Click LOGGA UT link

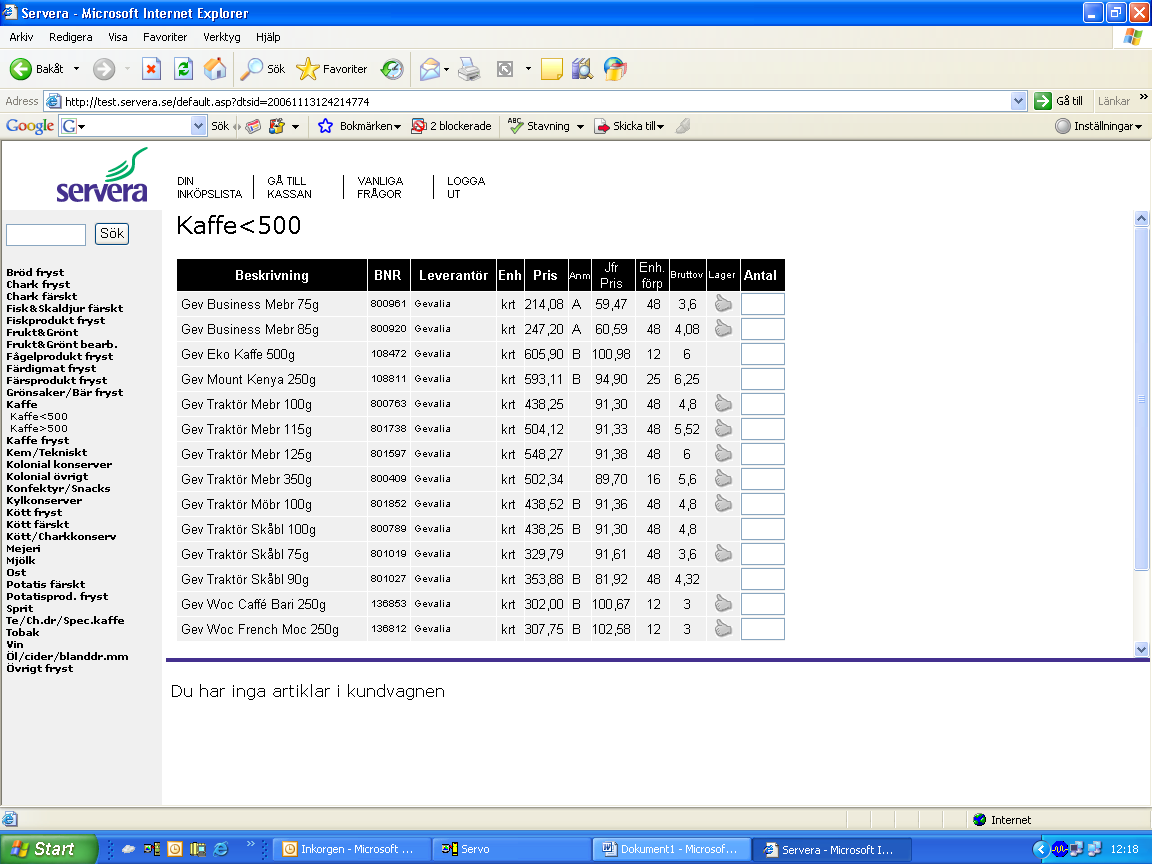466,187
